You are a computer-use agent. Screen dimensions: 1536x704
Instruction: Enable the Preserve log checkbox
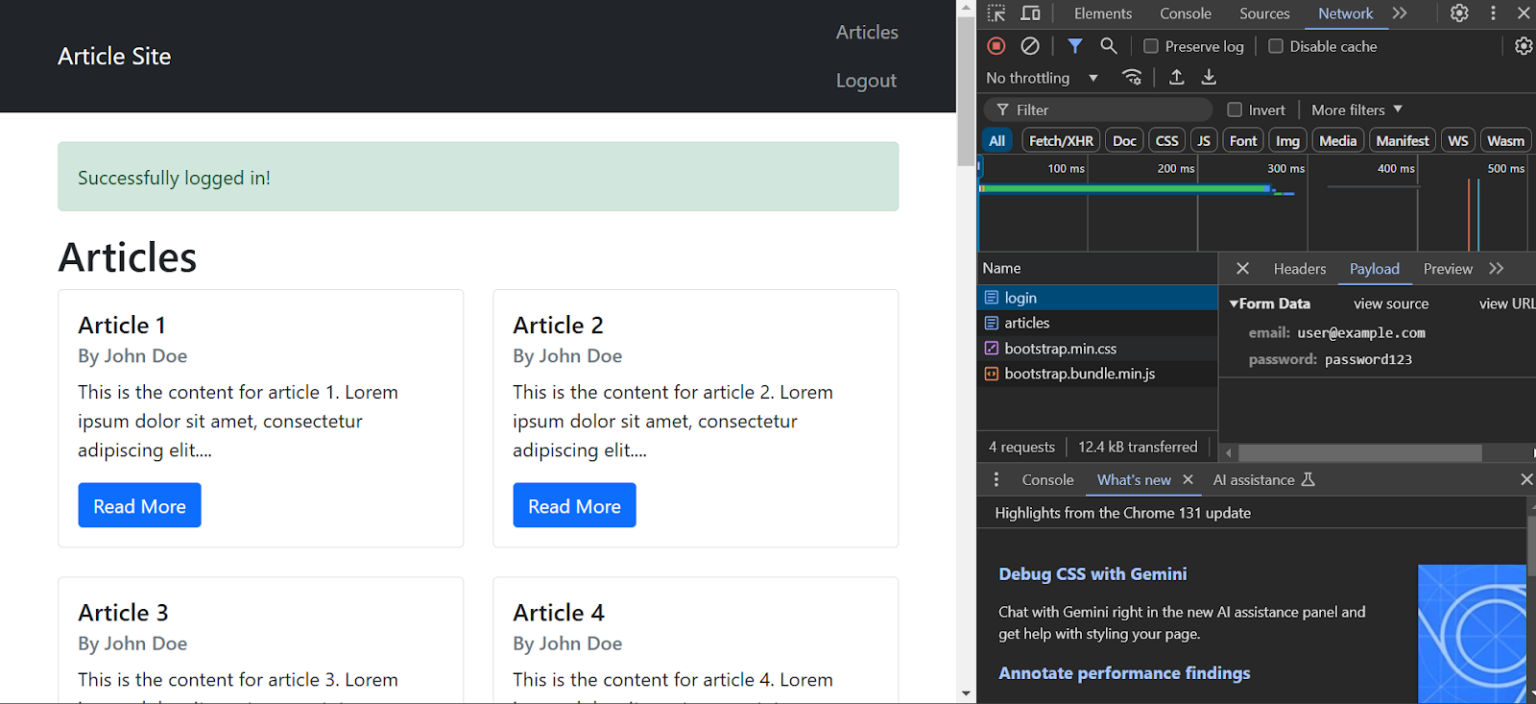pyautogui.click(x=1150, y=46)
